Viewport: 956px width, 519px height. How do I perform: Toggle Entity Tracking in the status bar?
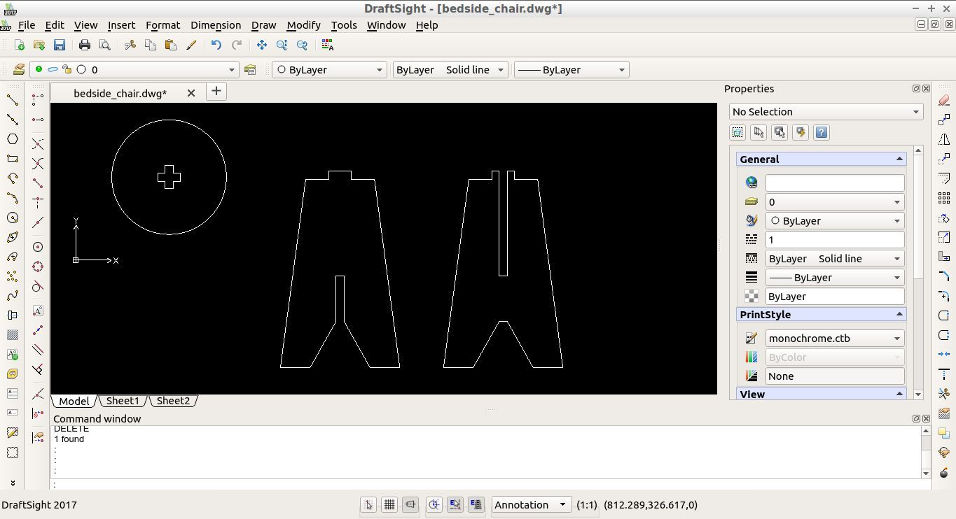coord(476,505)
